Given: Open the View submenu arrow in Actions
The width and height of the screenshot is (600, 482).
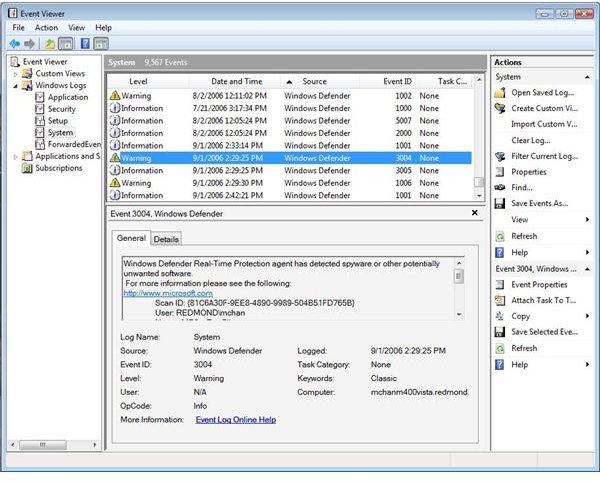Looking at the screenshot, I should (587, 220).
